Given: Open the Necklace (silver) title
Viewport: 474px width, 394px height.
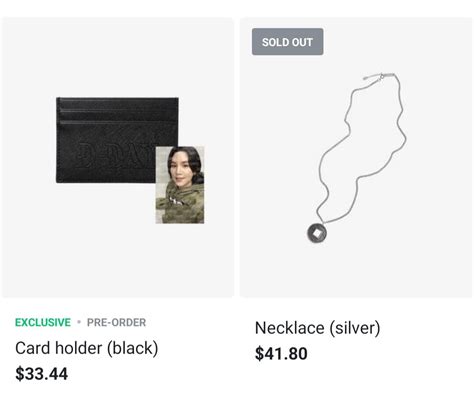Looking at the screenshot, I should 317,328.
